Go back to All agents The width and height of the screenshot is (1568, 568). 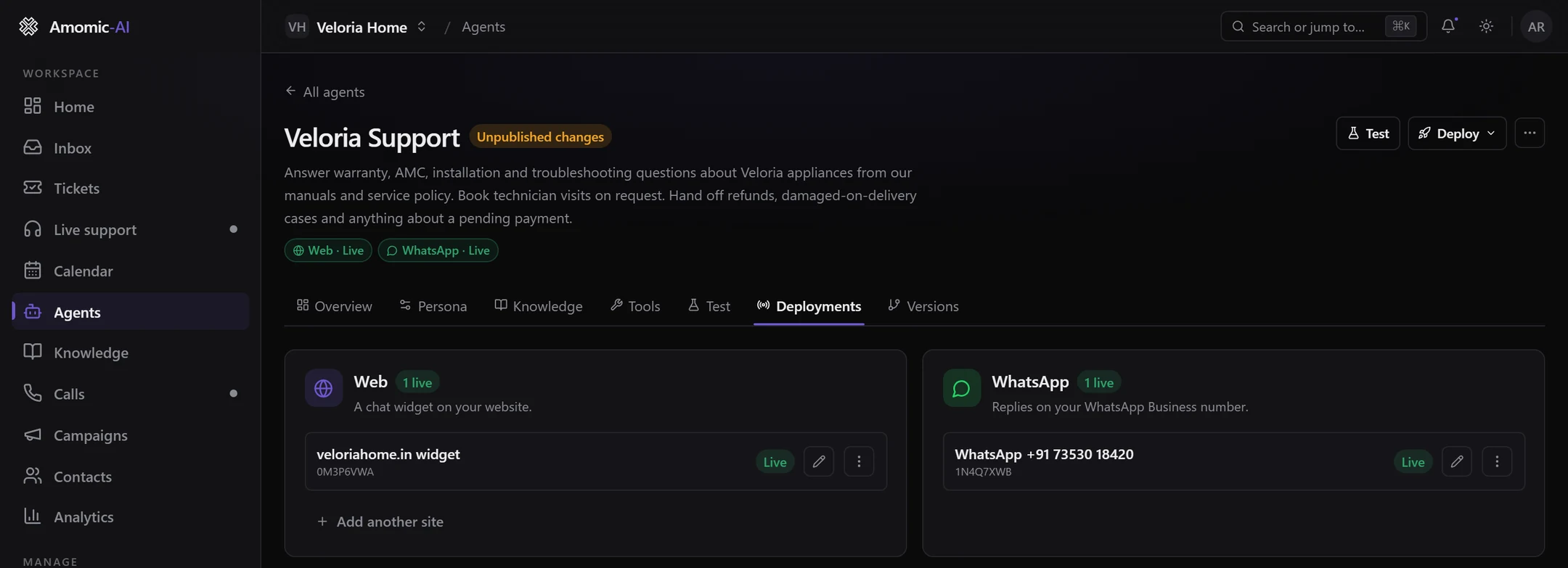click(x=325, y=92)
